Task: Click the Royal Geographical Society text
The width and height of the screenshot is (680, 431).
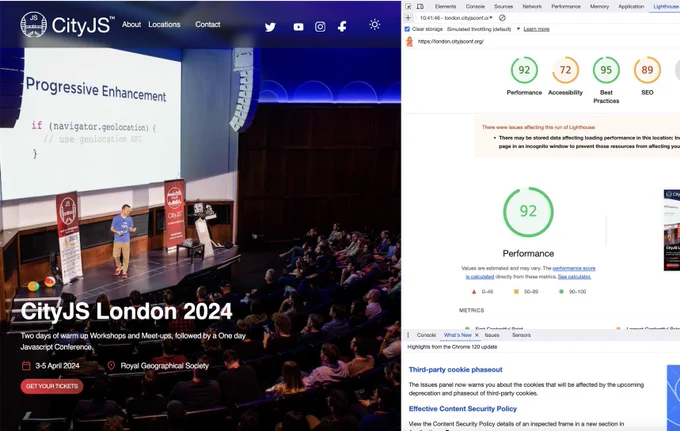Action: point(164,366)
